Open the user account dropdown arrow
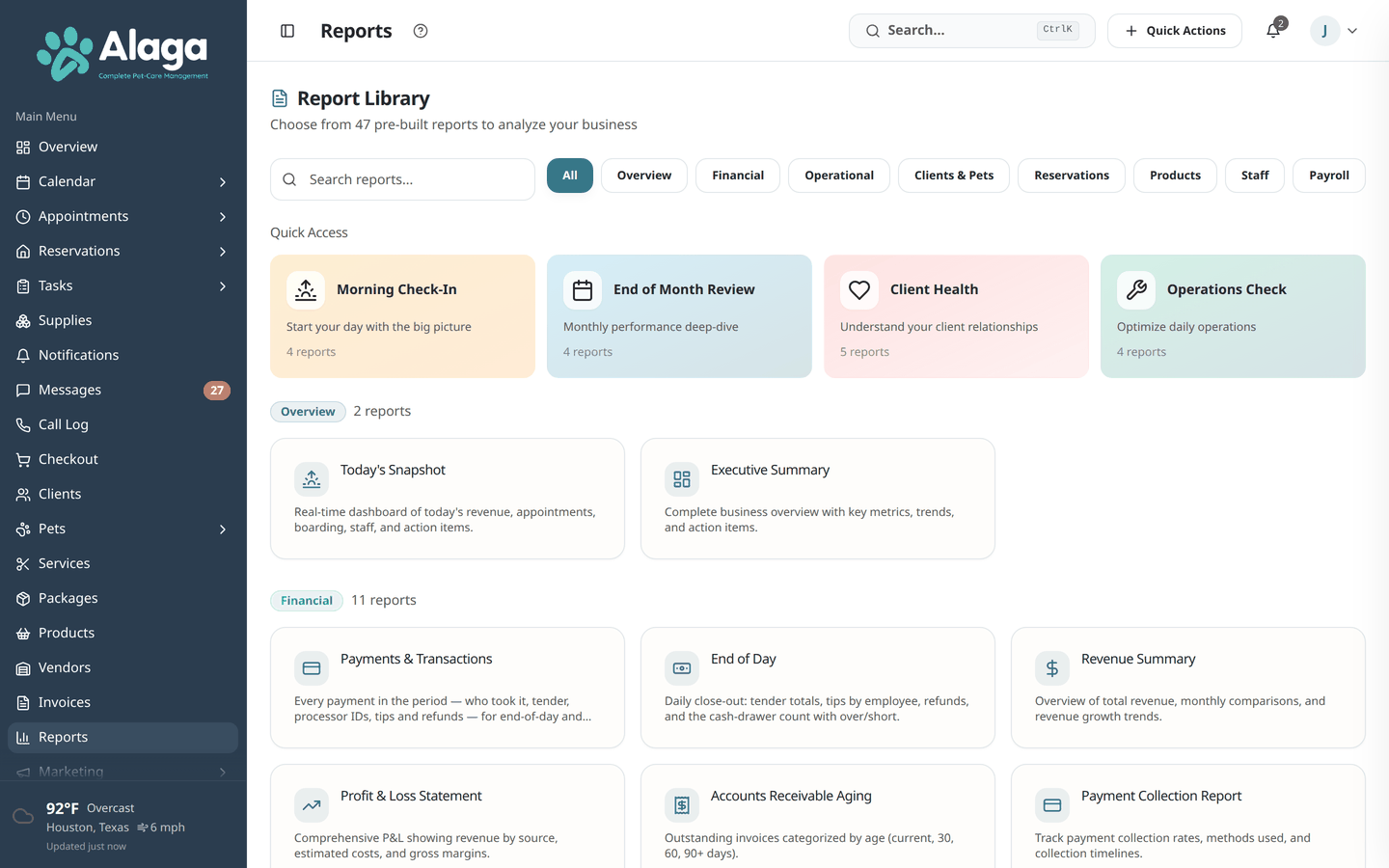 (x=1352, y=31)
